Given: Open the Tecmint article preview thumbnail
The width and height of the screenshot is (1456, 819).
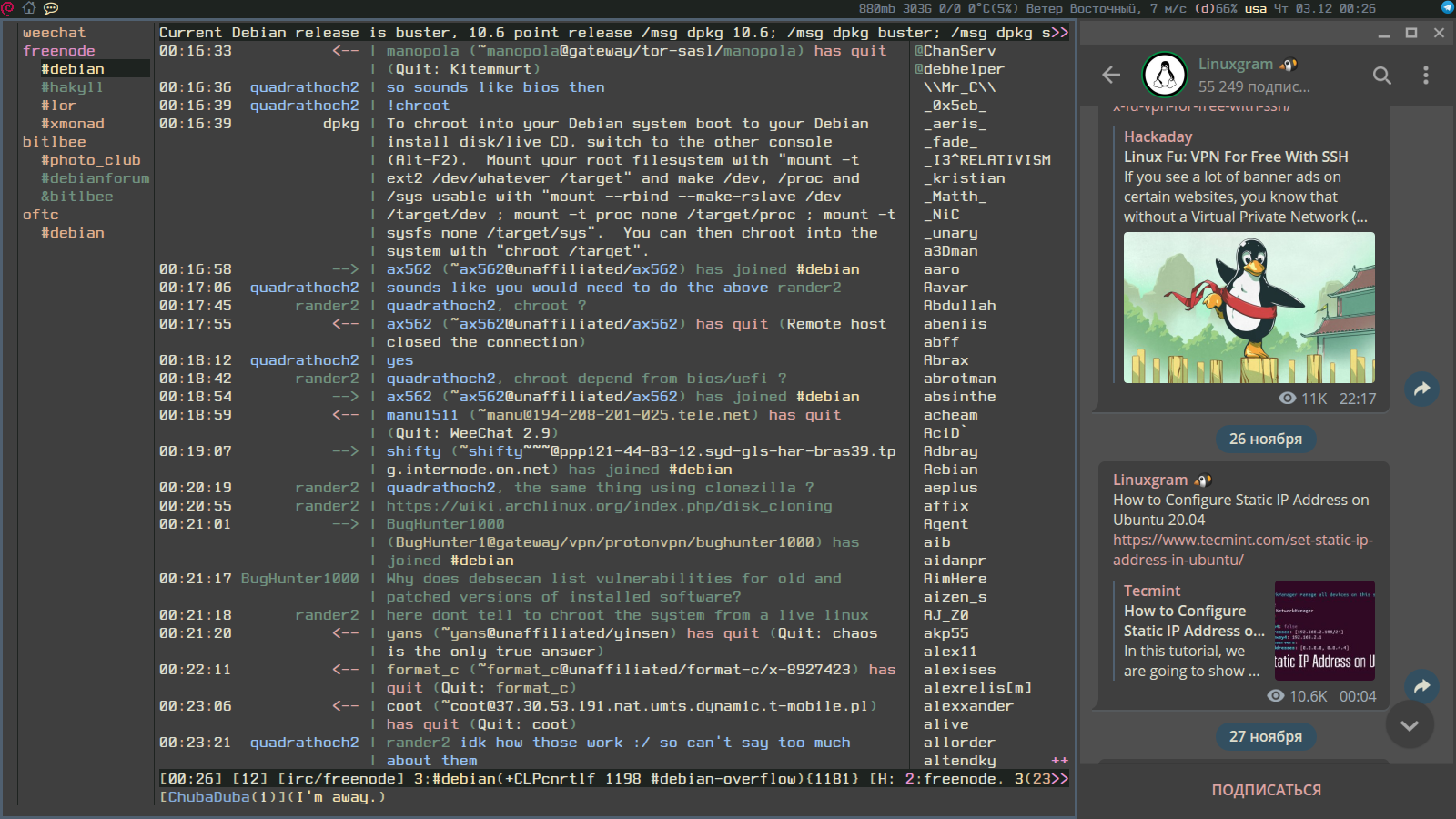Looking at the screenshot, I should [x=1324, y=631].
